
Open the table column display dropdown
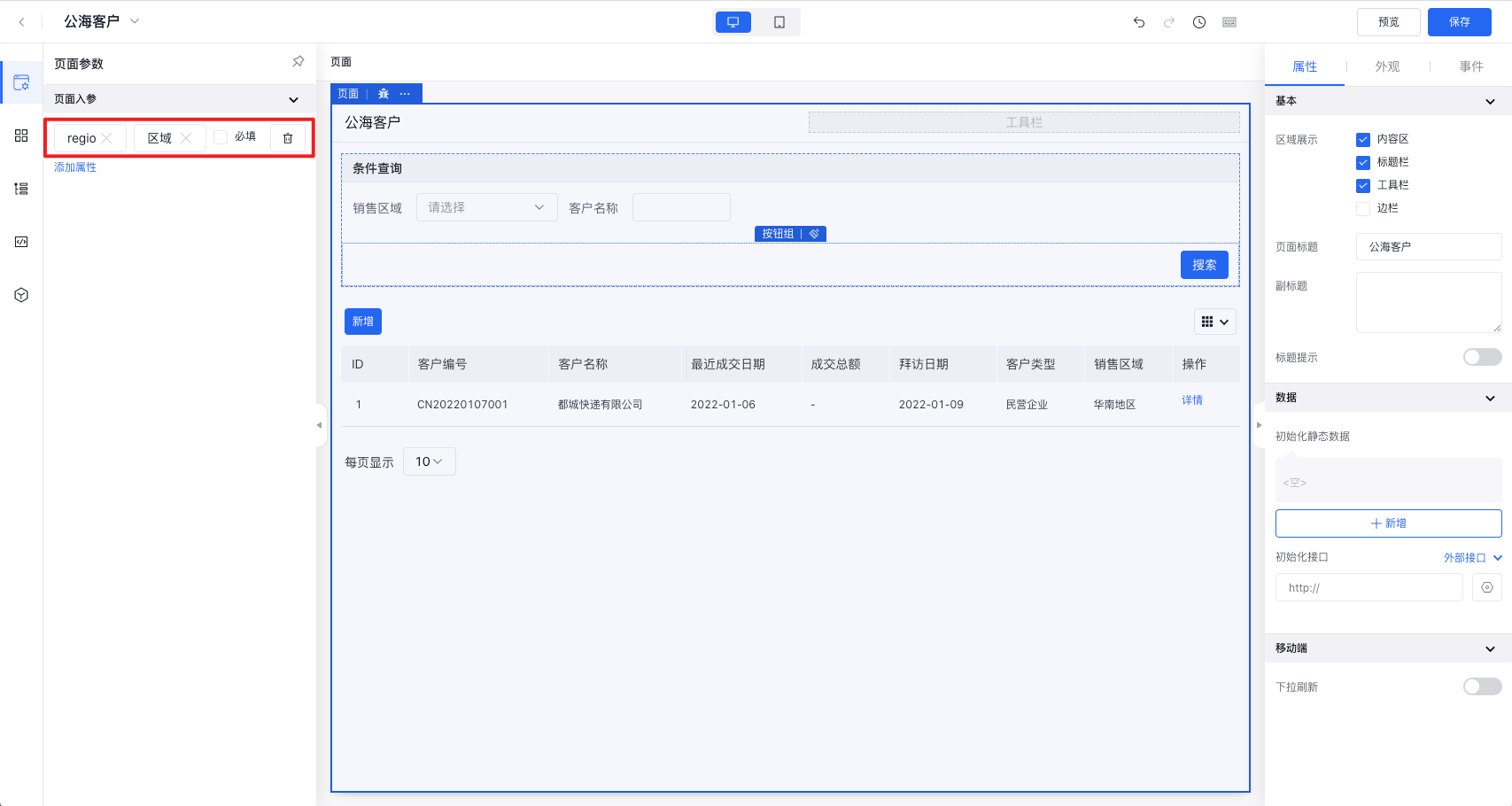[1215, 322]
